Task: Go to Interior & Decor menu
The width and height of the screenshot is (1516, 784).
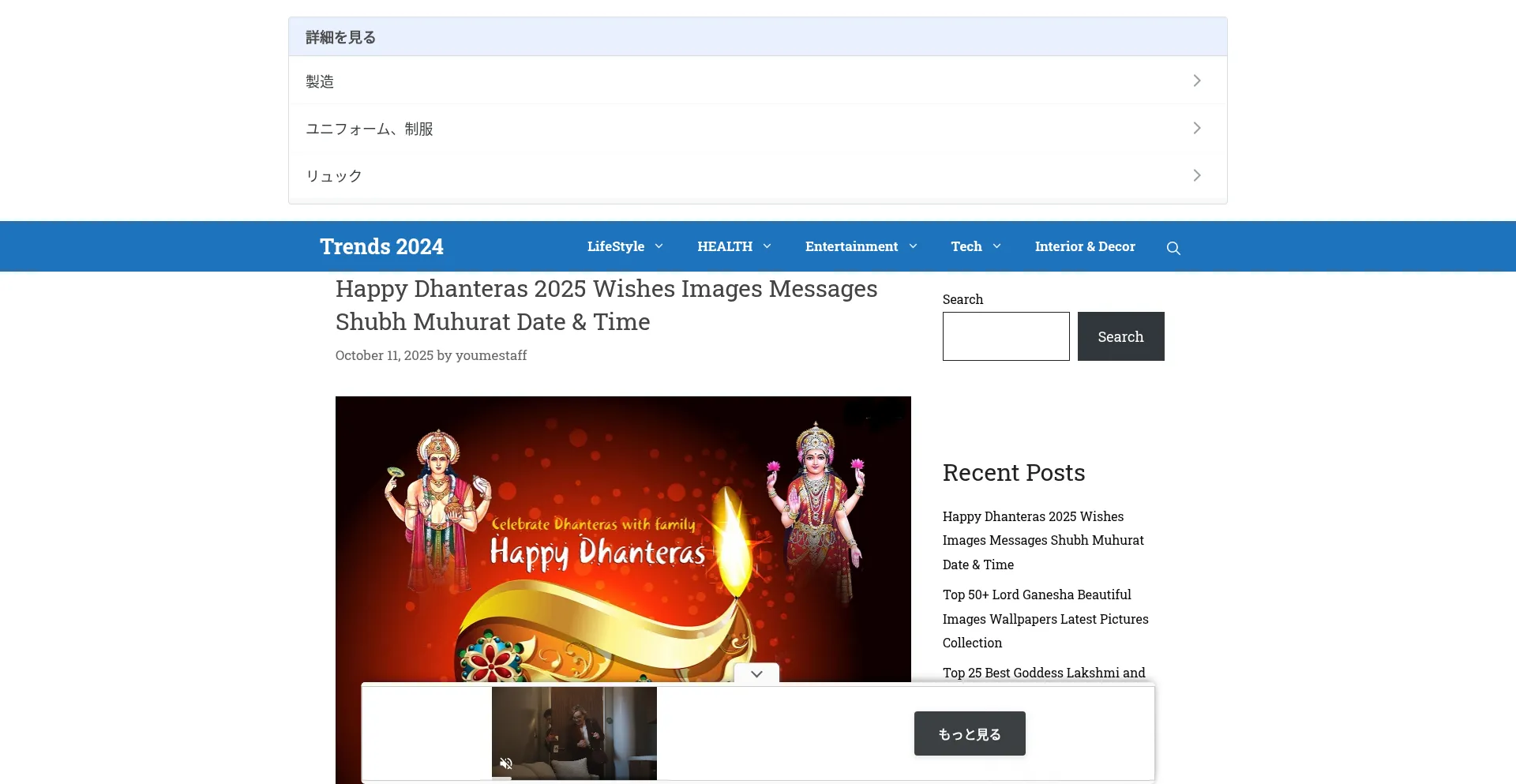Action: [1085, 246]
